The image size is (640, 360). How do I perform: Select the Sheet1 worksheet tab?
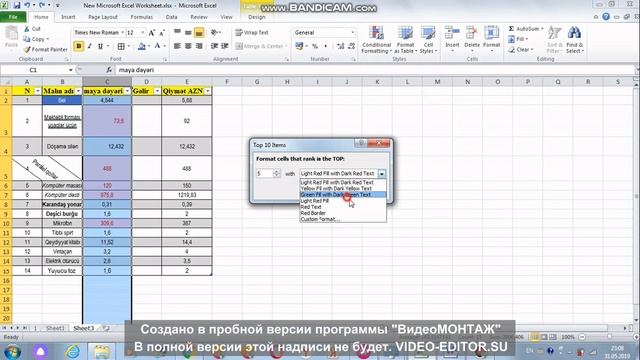(x=55, y=328)
